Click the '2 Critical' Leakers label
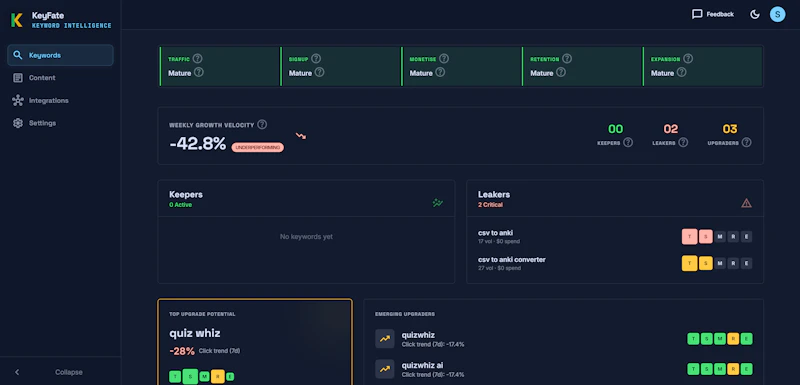The image size is (800, 385). pyautogui.click(x=490, y=205)
